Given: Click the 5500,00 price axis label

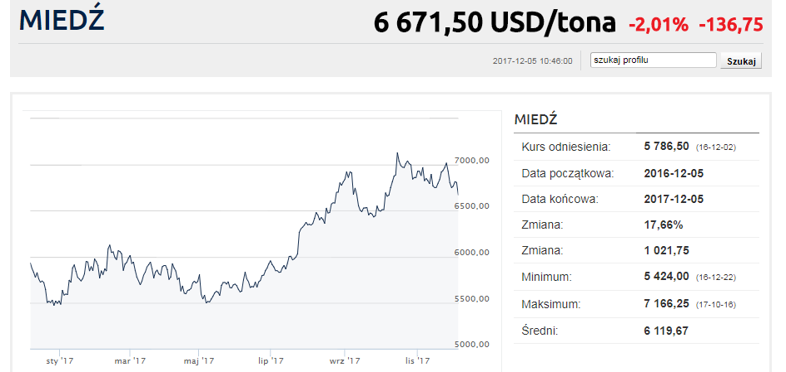Looking at the screenshot, I should 470,299.
